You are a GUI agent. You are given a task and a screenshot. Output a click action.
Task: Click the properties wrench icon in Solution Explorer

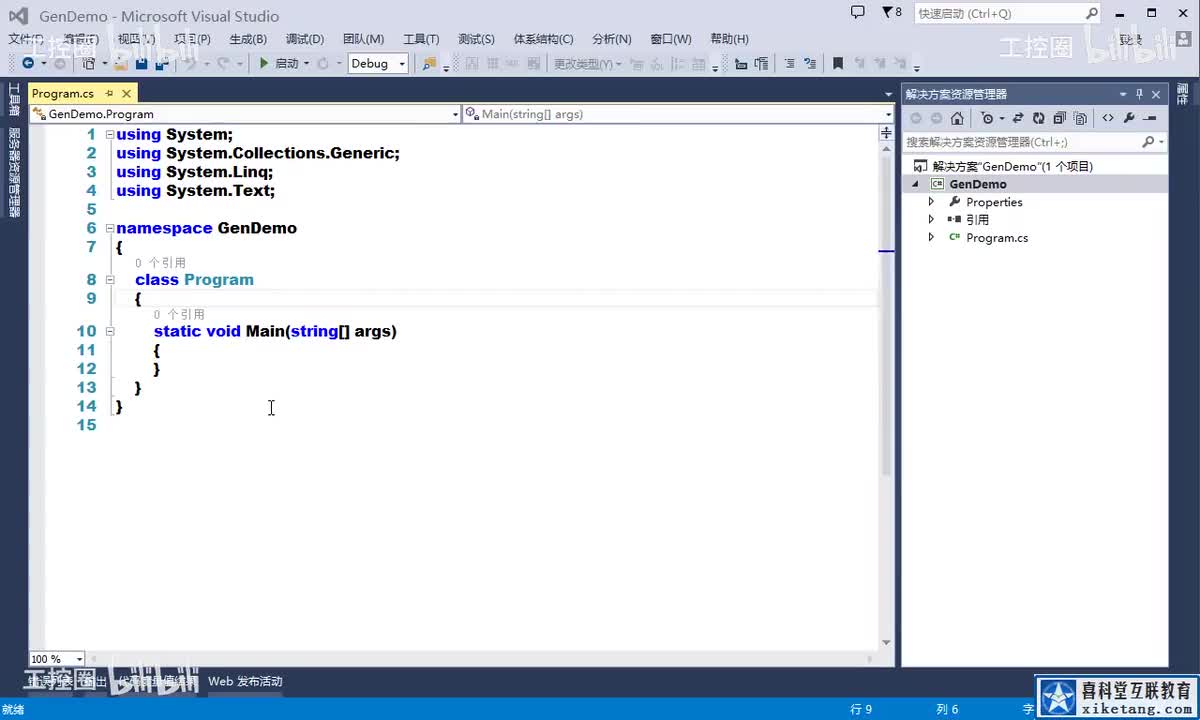tap(1129, 118)
